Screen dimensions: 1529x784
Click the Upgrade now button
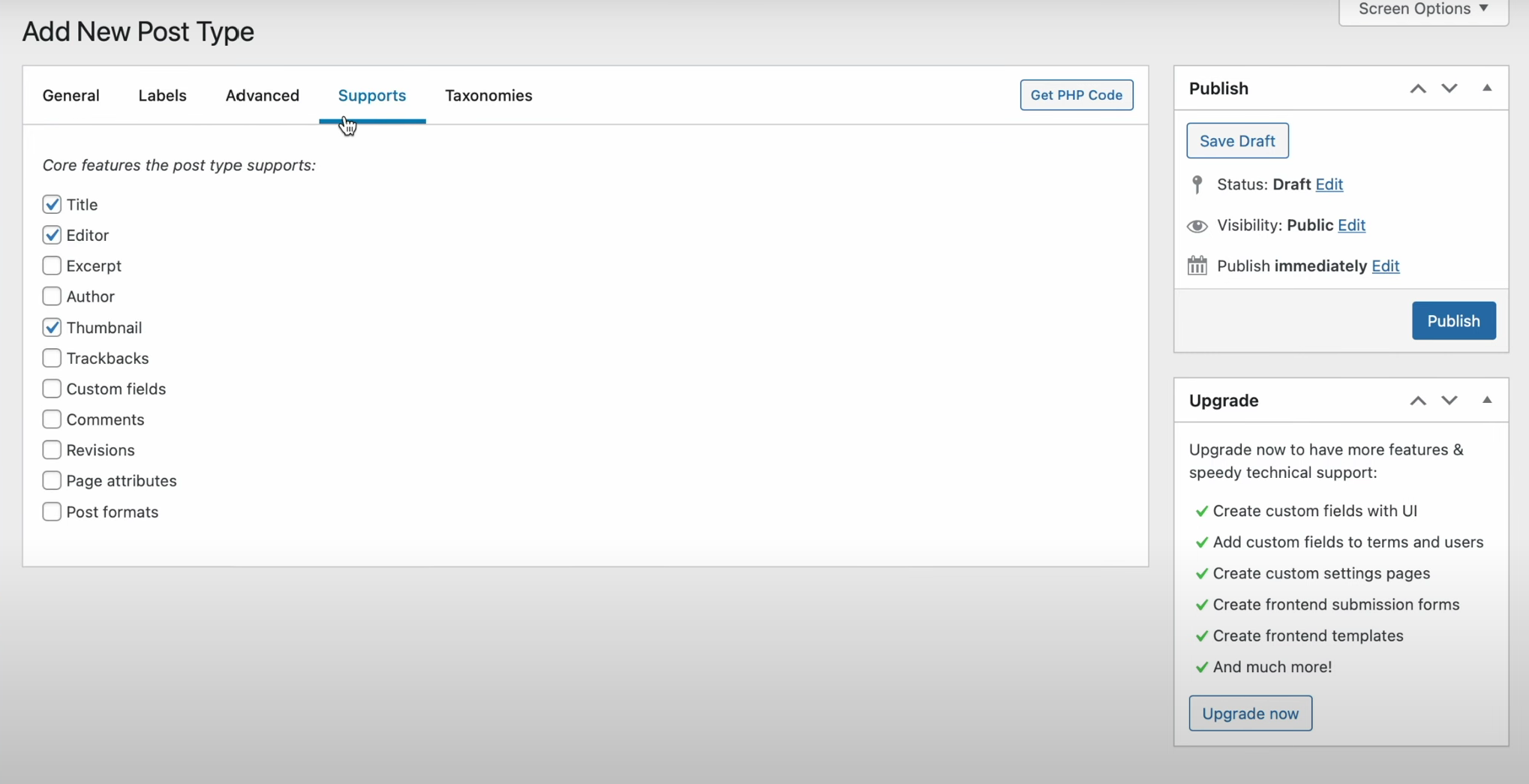(1250, 713)
